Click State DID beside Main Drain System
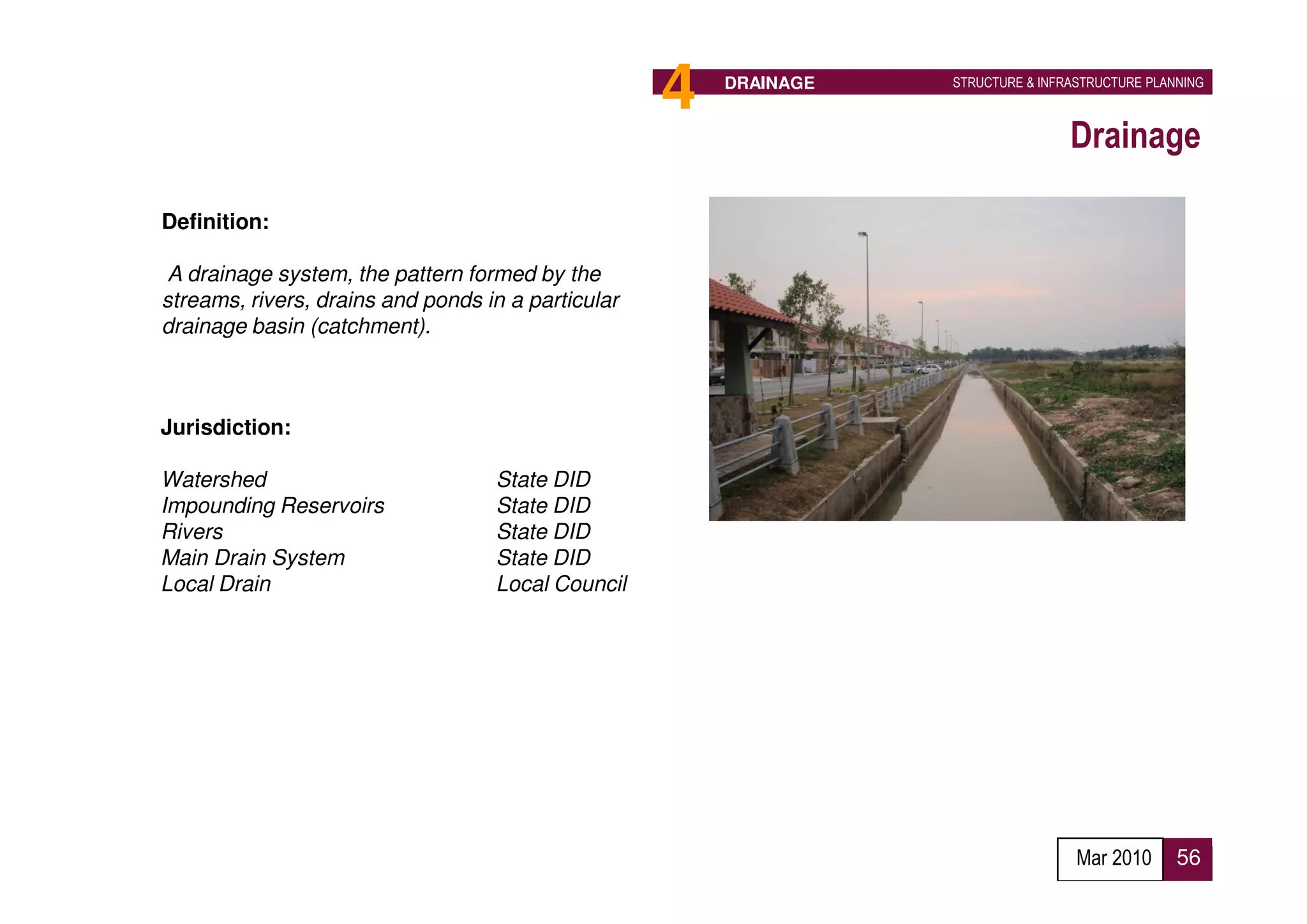This screenshot has height=924, width=1307. click(544, 558)
